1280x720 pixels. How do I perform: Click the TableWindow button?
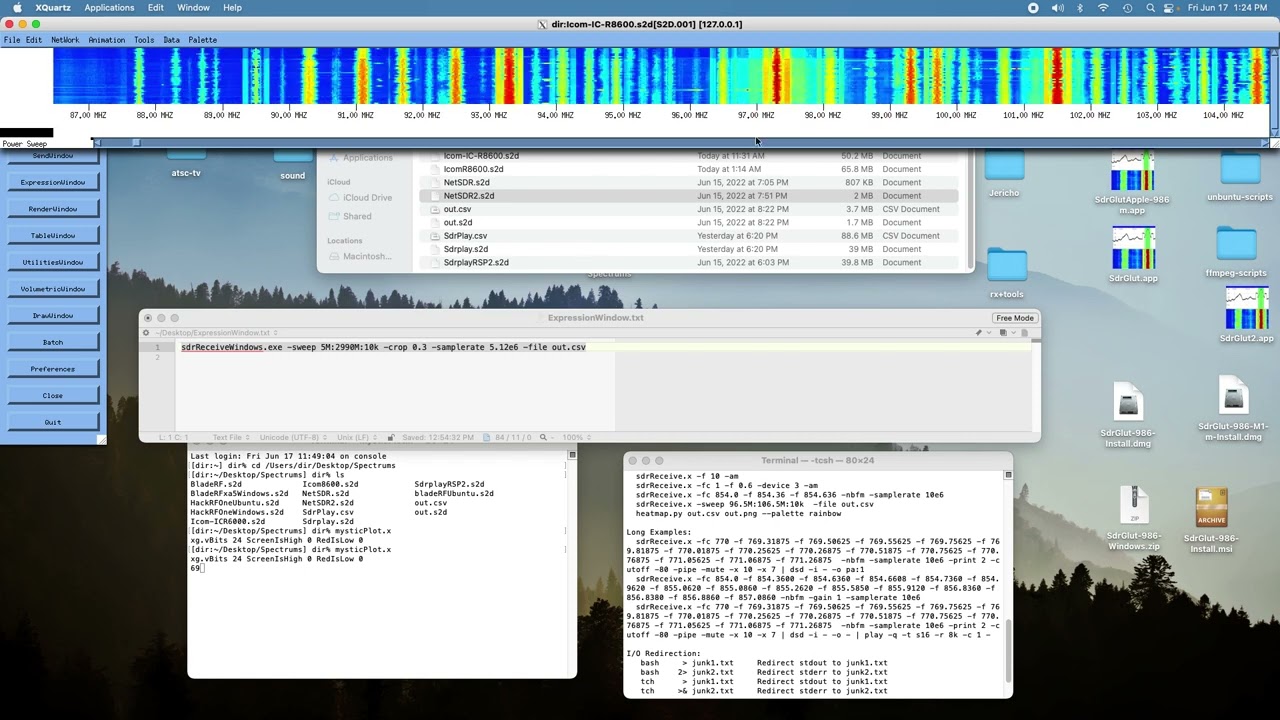[x=53, y=236]
